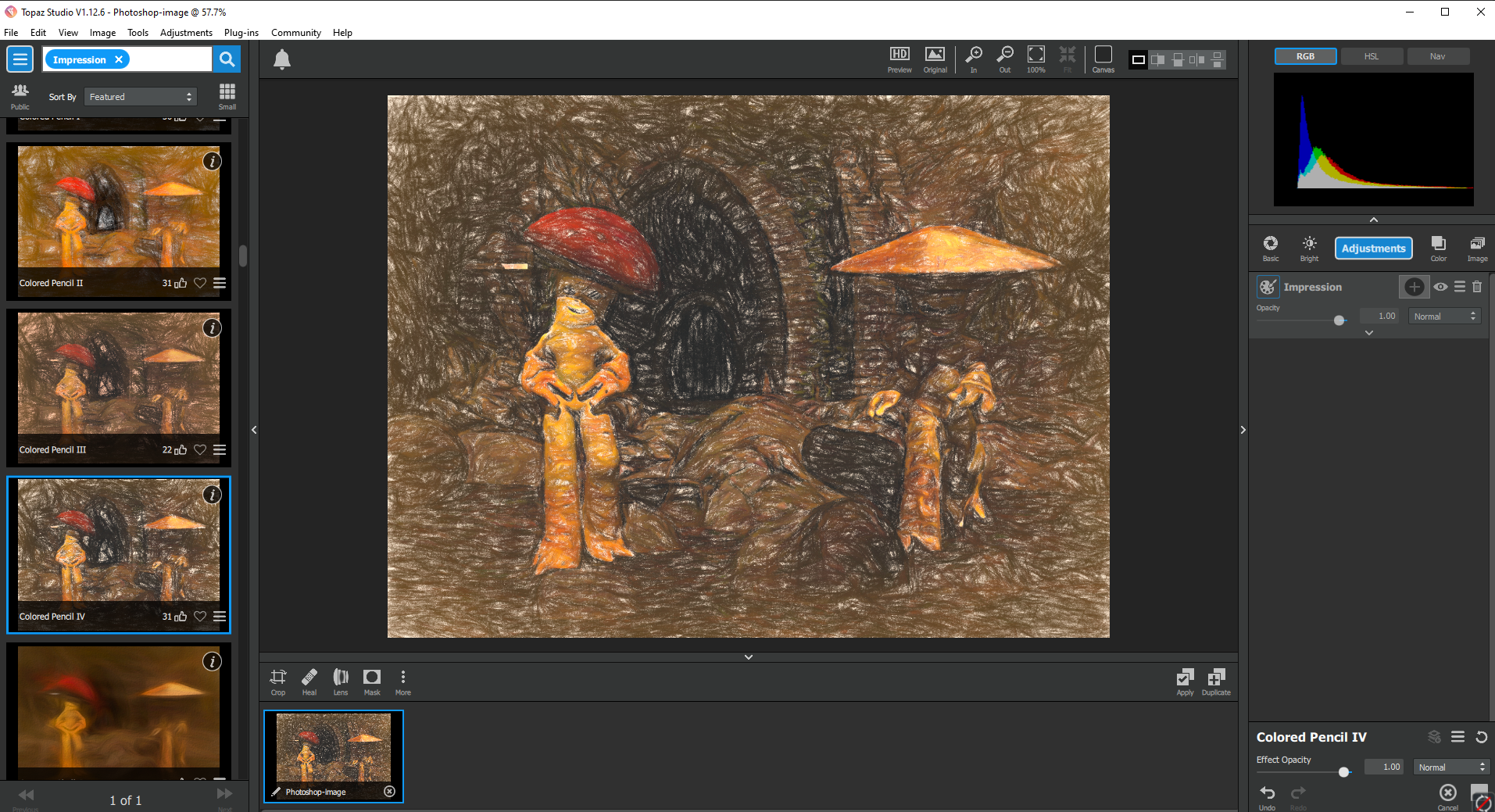The width and height of the screenshot is (1495, 812).
Task: Change the Canvas background color
Action: (x=1103, y=59)
